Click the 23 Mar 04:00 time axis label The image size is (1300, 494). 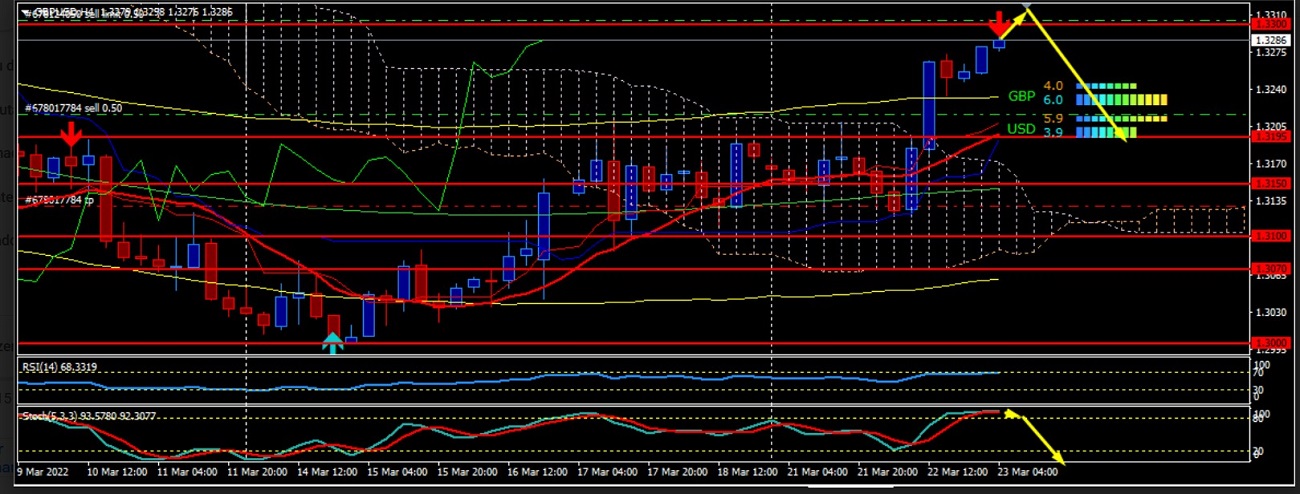click(x=1025, y=471)
